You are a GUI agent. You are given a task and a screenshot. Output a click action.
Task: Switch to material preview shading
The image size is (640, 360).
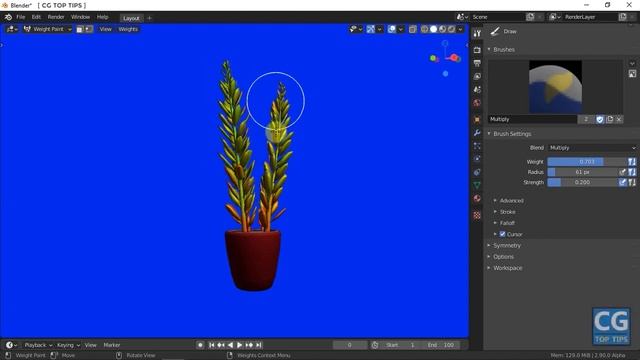442,29
